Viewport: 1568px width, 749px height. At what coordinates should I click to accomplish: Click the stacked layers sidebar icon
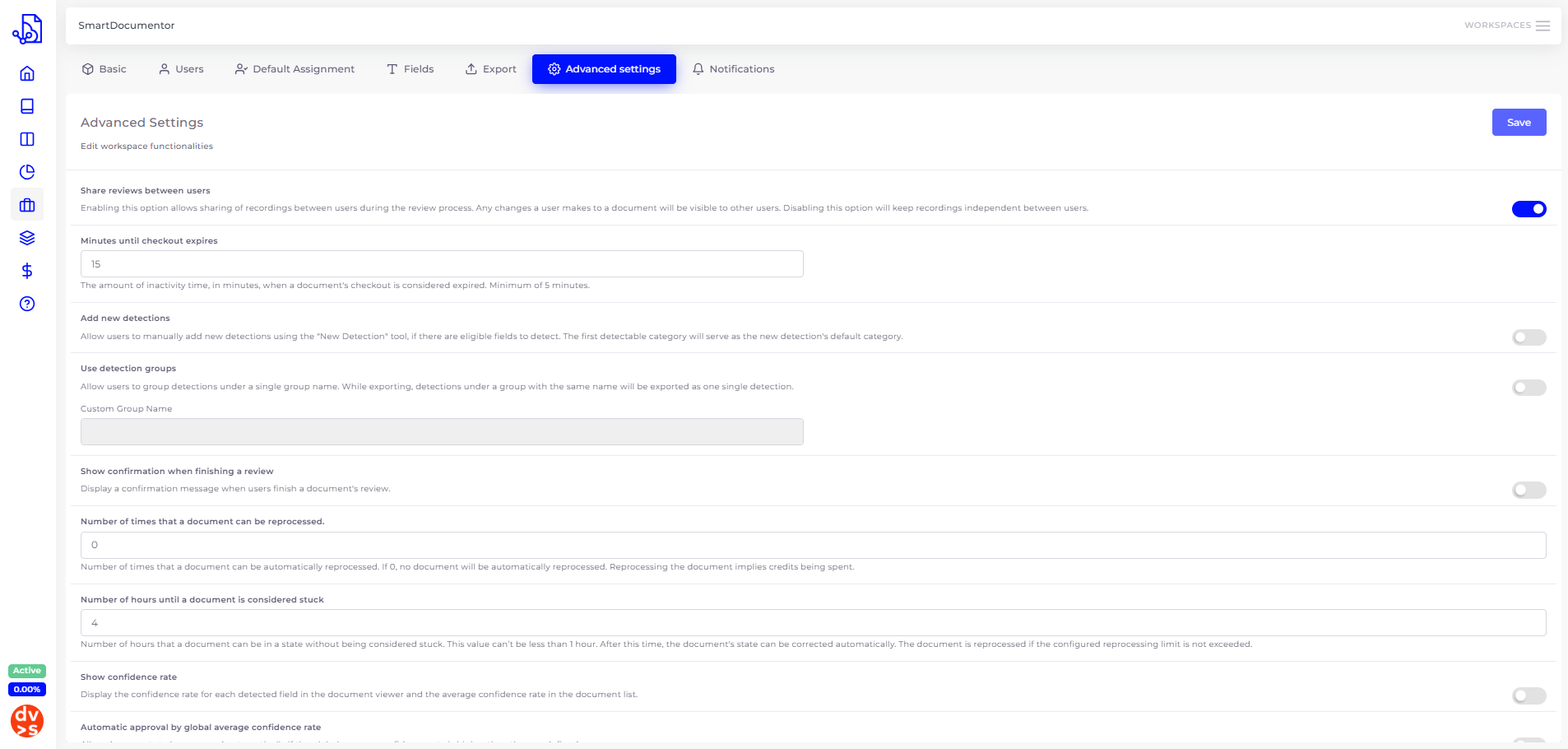pos(27,238)
